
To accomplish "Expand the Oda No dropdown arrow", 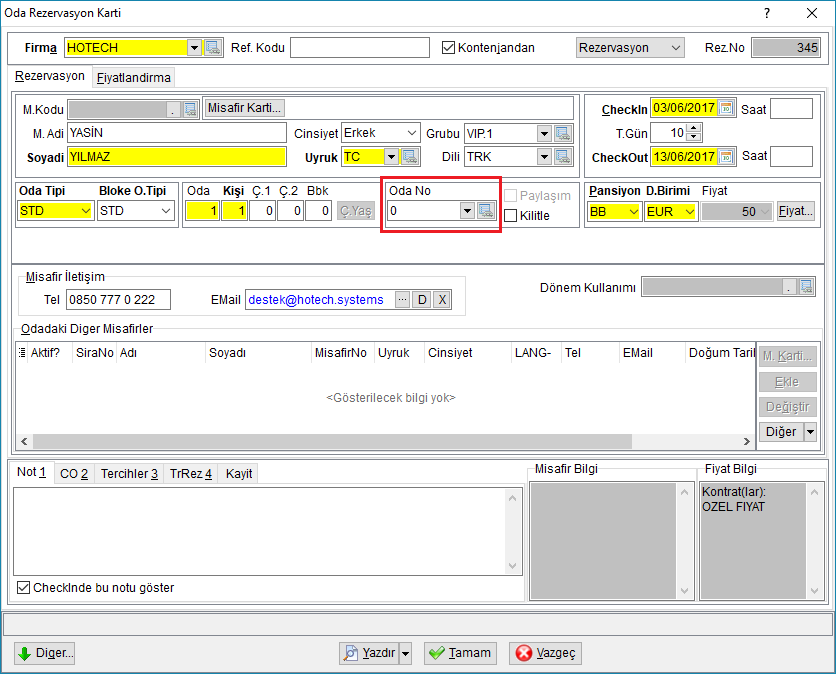I will click(x=468, y=211).
